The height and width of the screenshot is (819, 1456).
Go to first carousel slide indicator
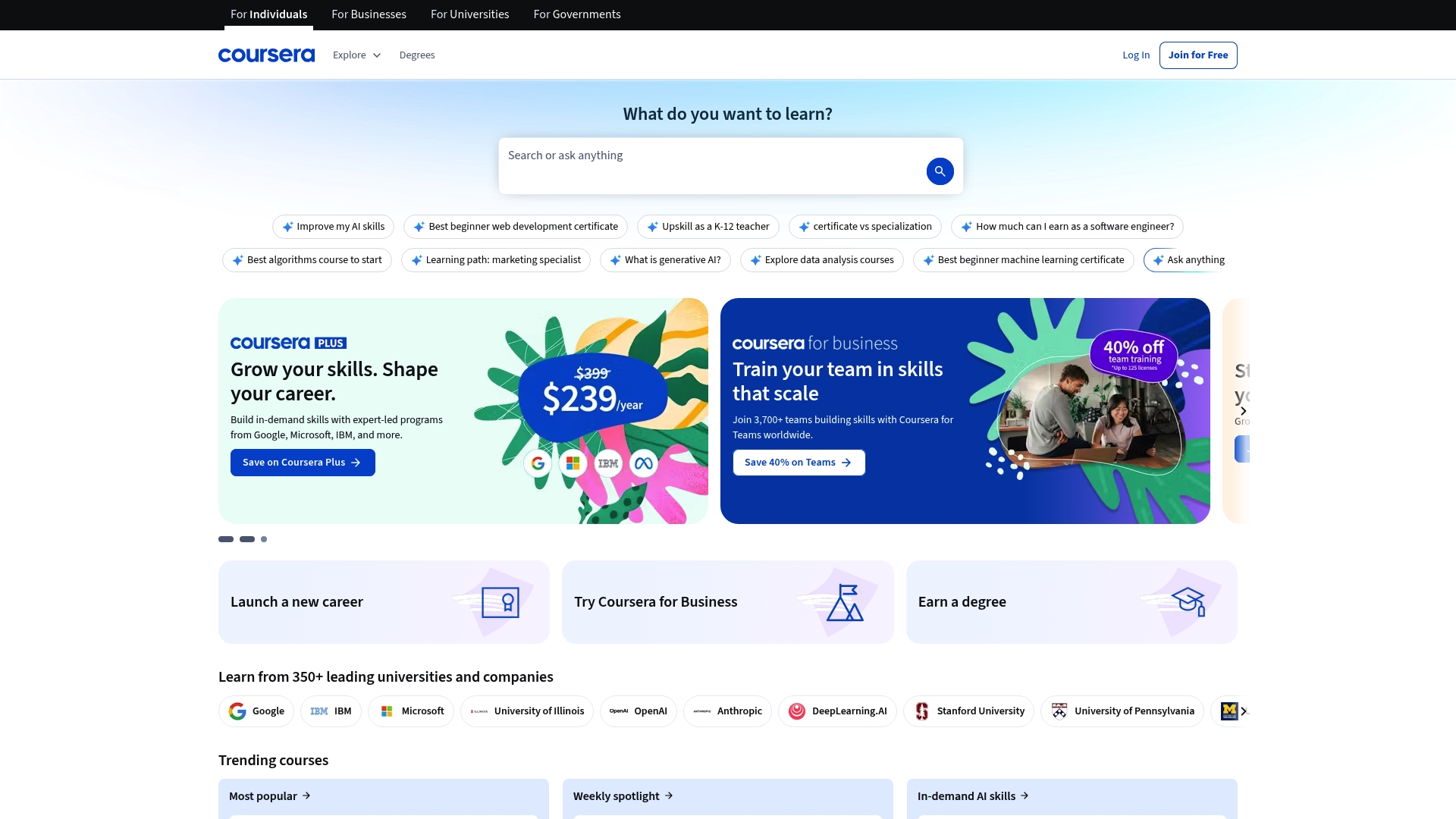pyautogui.click(x=226, y=539)
